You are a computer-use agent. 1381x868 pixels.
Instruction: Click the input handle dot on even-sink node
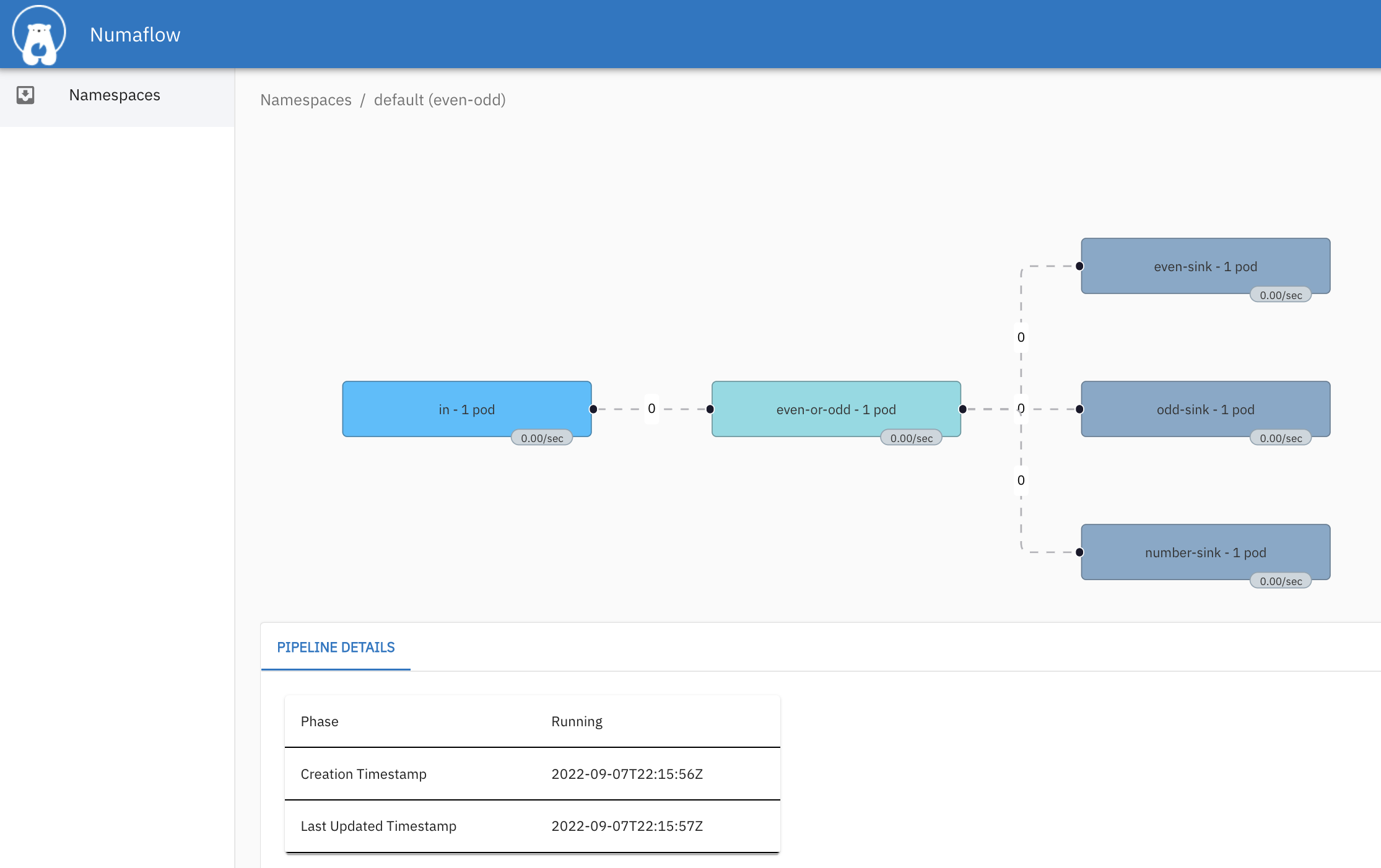[x=1079, y=266]
